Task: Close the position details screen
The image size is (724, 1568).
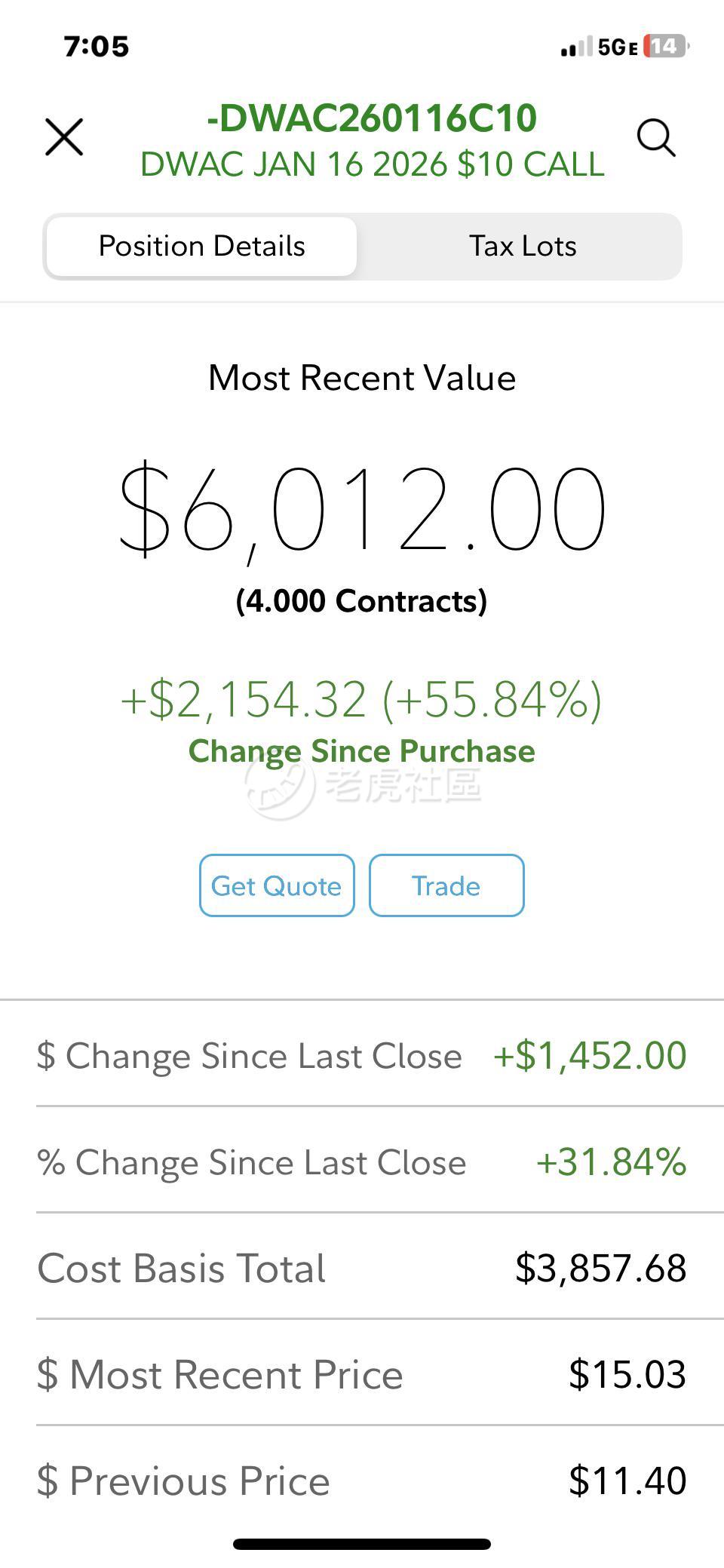Action: (x=64, y=137)
